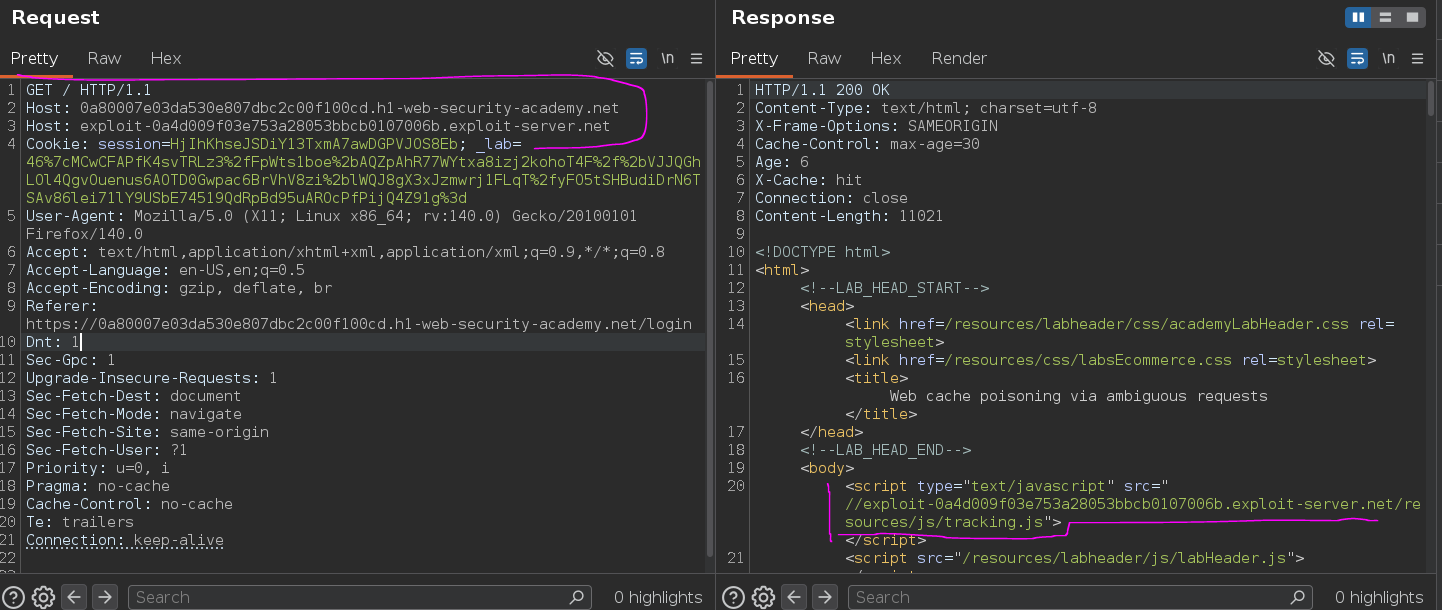Viewport: 1442px width, 610px height.
Task: Click the Accept-Encoding header line
Action: (179, 288)
